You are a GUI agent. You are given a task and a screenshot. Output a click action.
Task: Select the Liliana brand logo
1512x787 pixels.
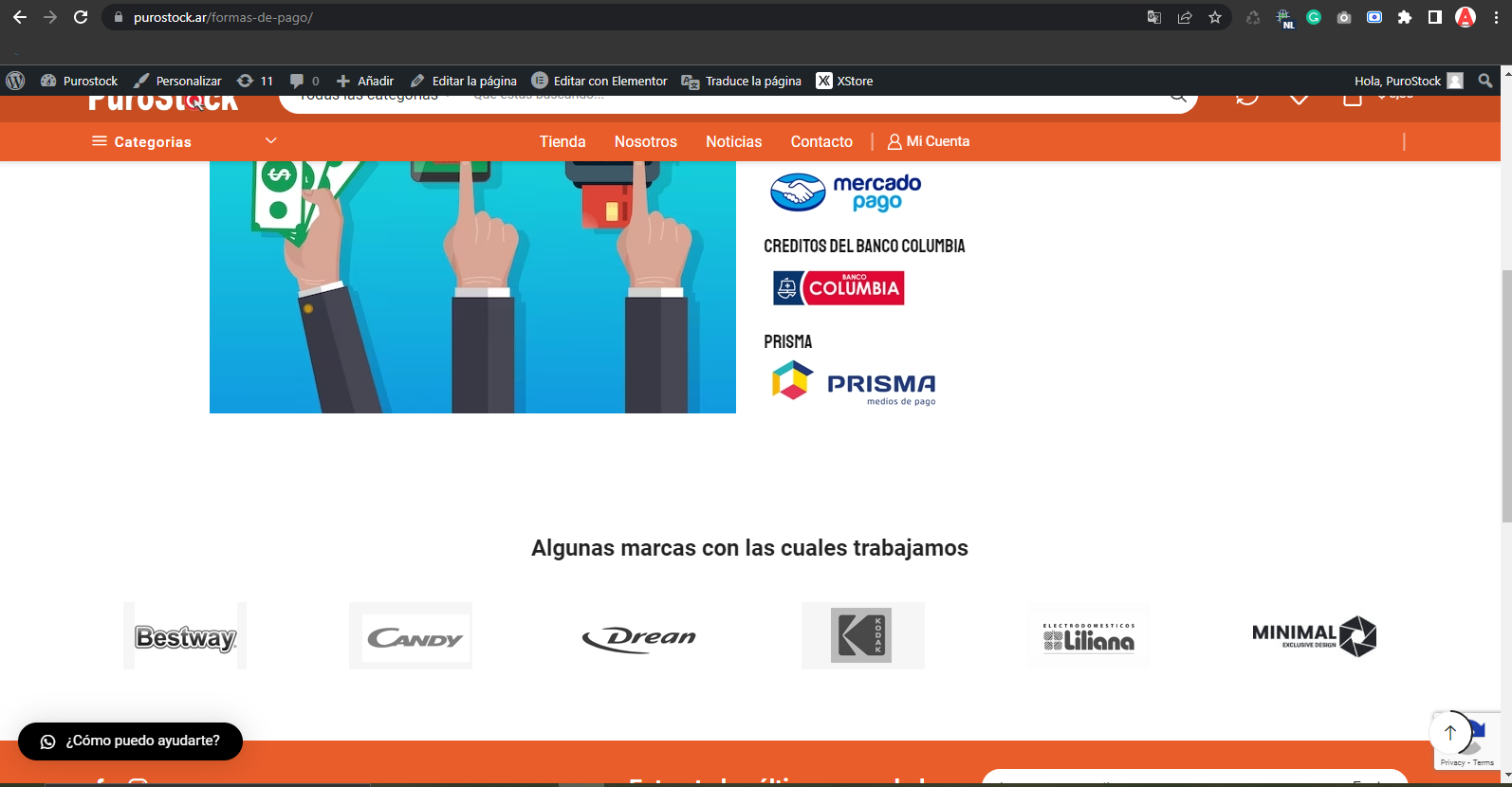coord(1089,637)
